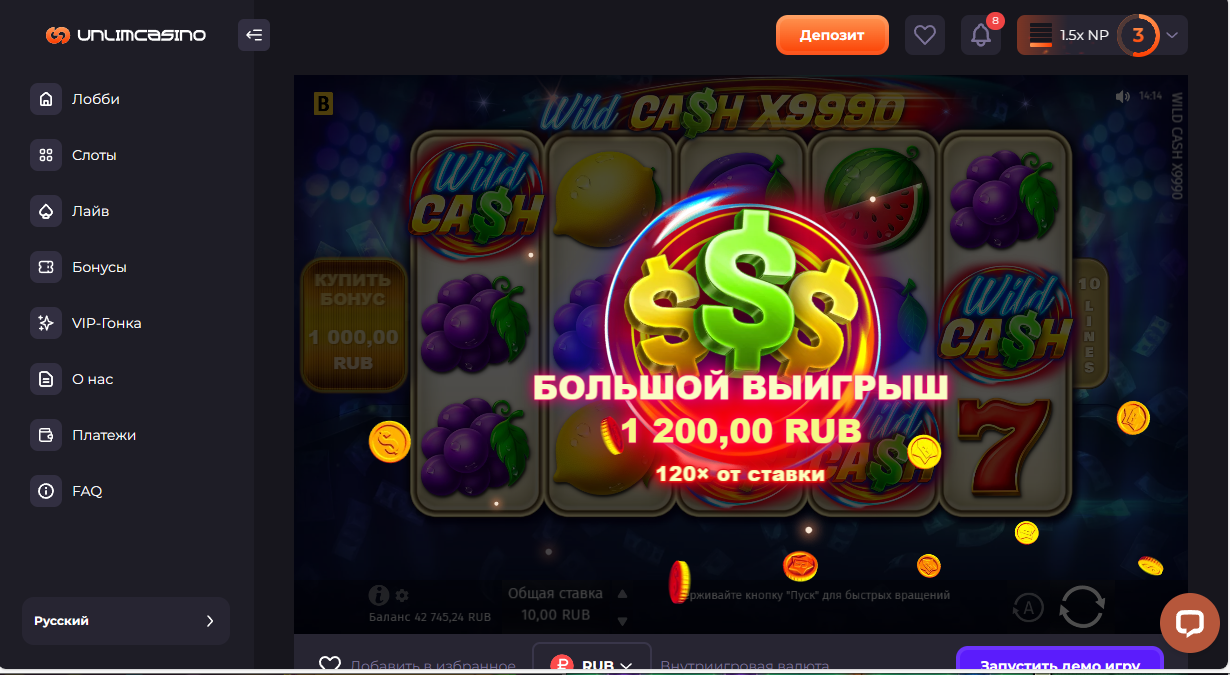Click the game info icon near balance

(x=378, y=595)
